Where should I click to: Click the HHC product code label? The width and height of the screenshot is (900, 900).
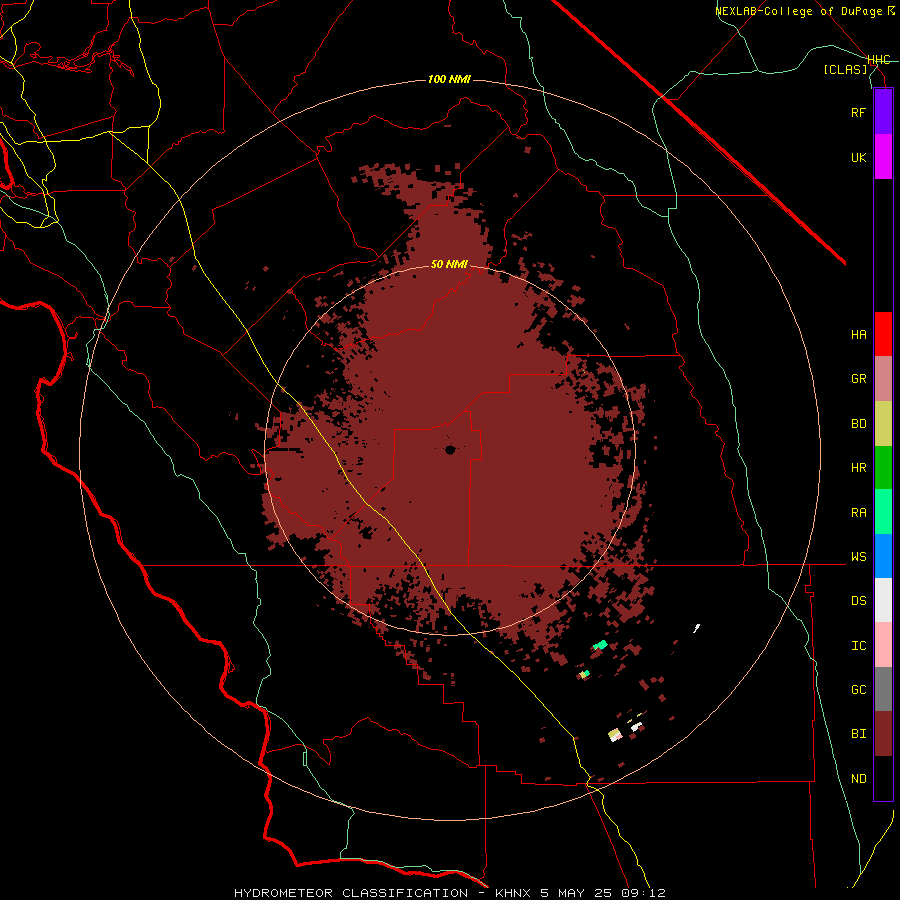point(879,60)
